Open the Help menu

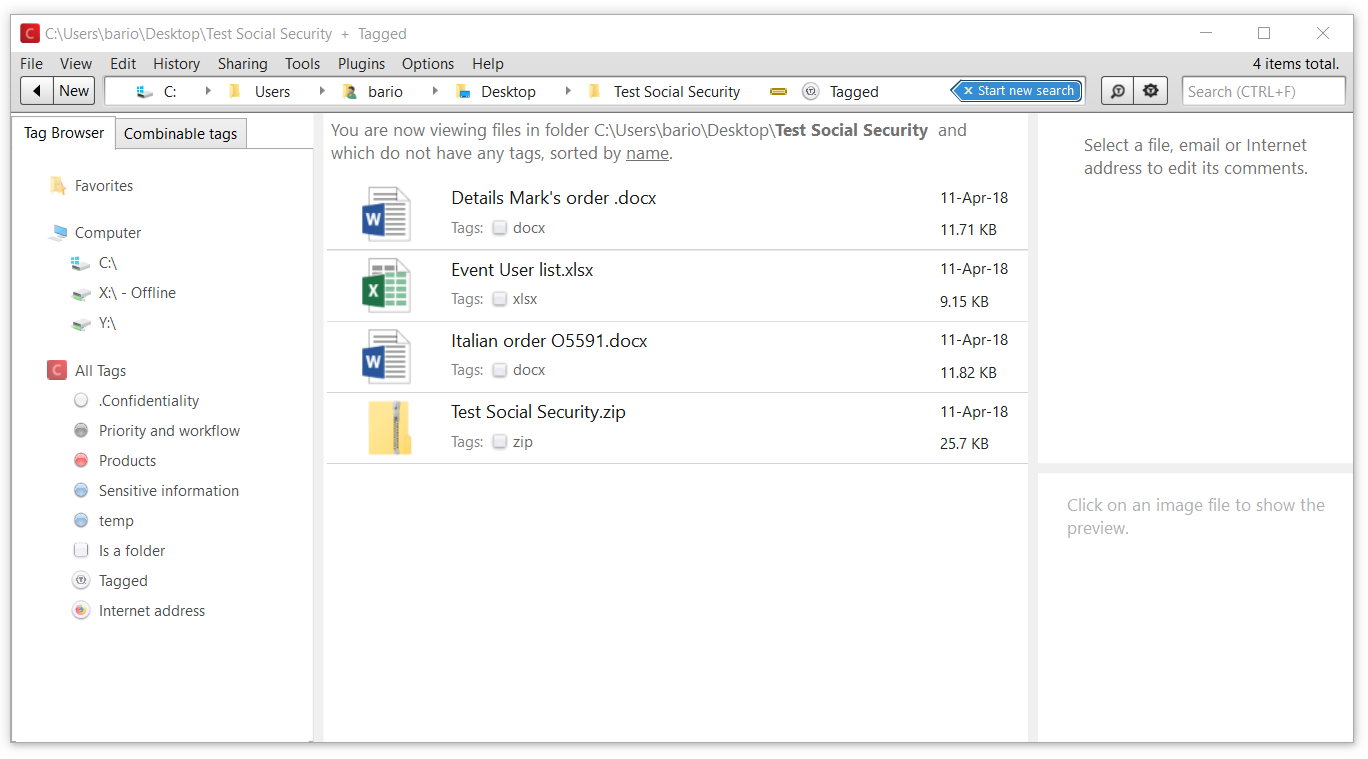(x=488, y=63)
